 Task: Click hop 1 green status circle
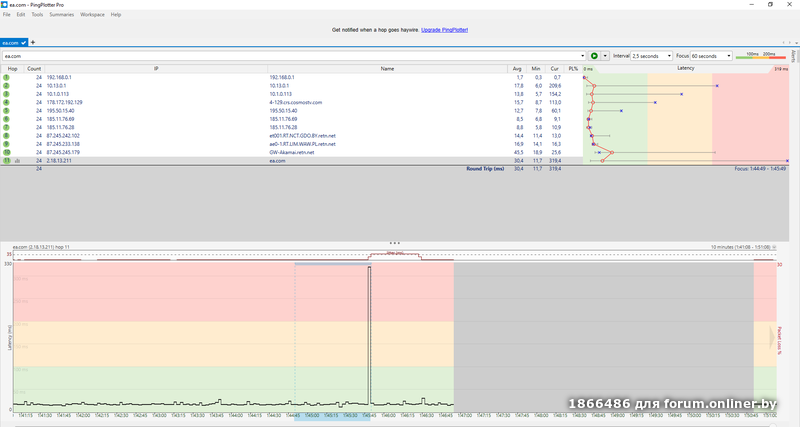(x=6, y=77)
